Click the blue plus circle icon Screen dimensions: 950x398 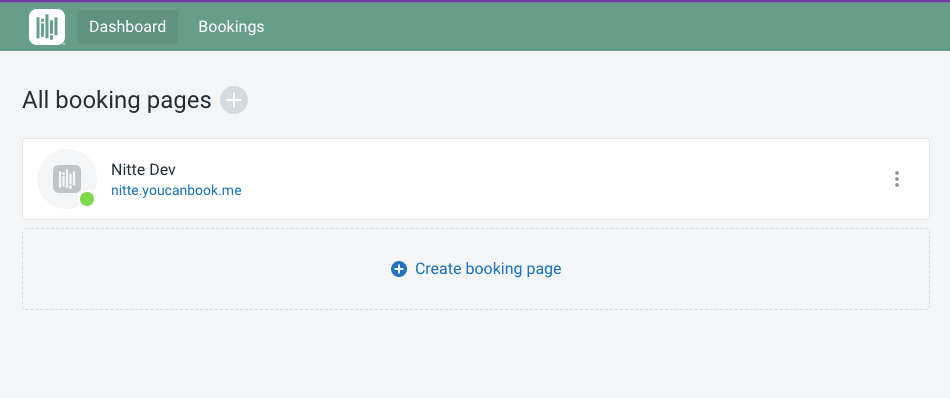point(399,269)
